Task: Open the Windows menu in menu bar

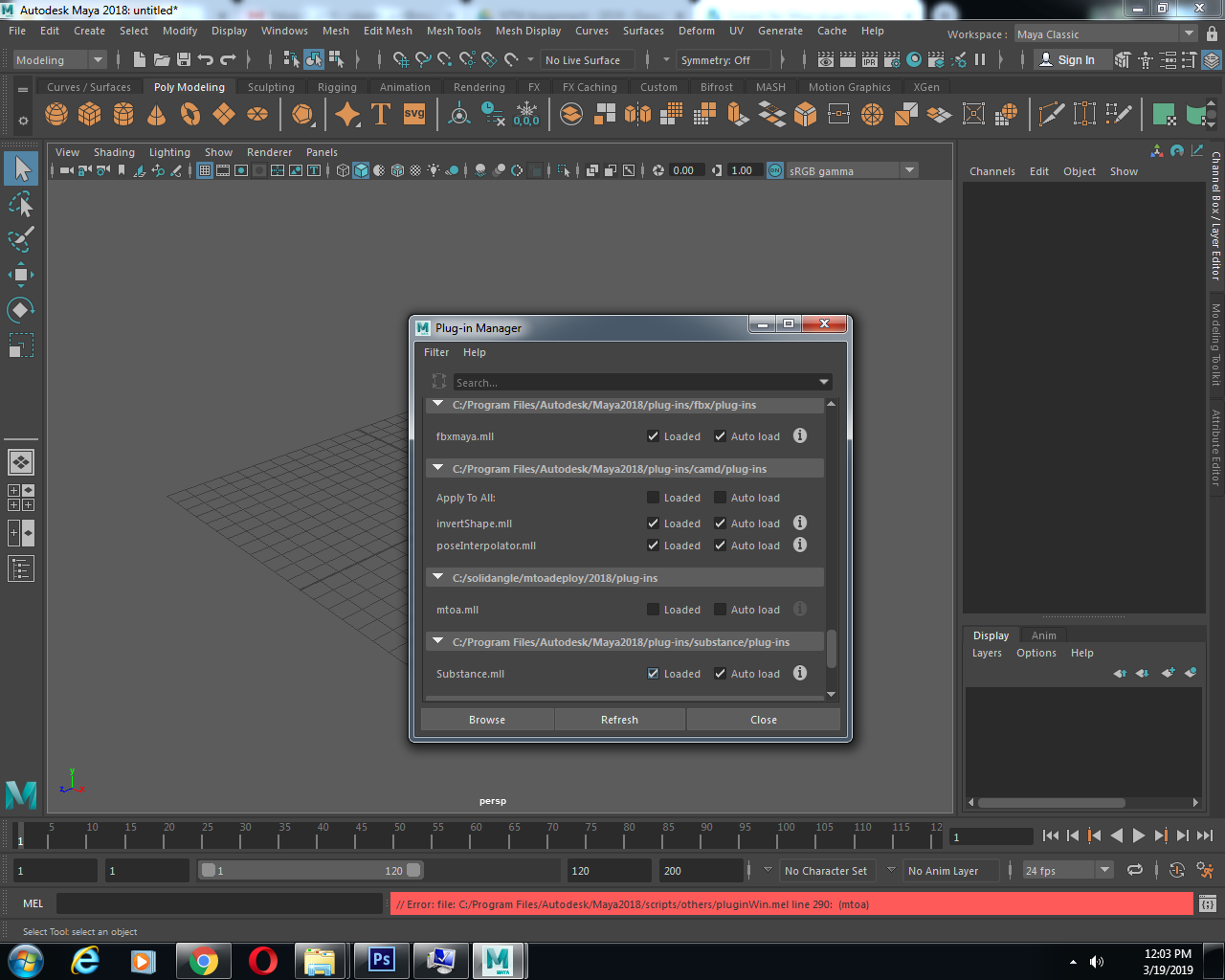Action: 284,31
